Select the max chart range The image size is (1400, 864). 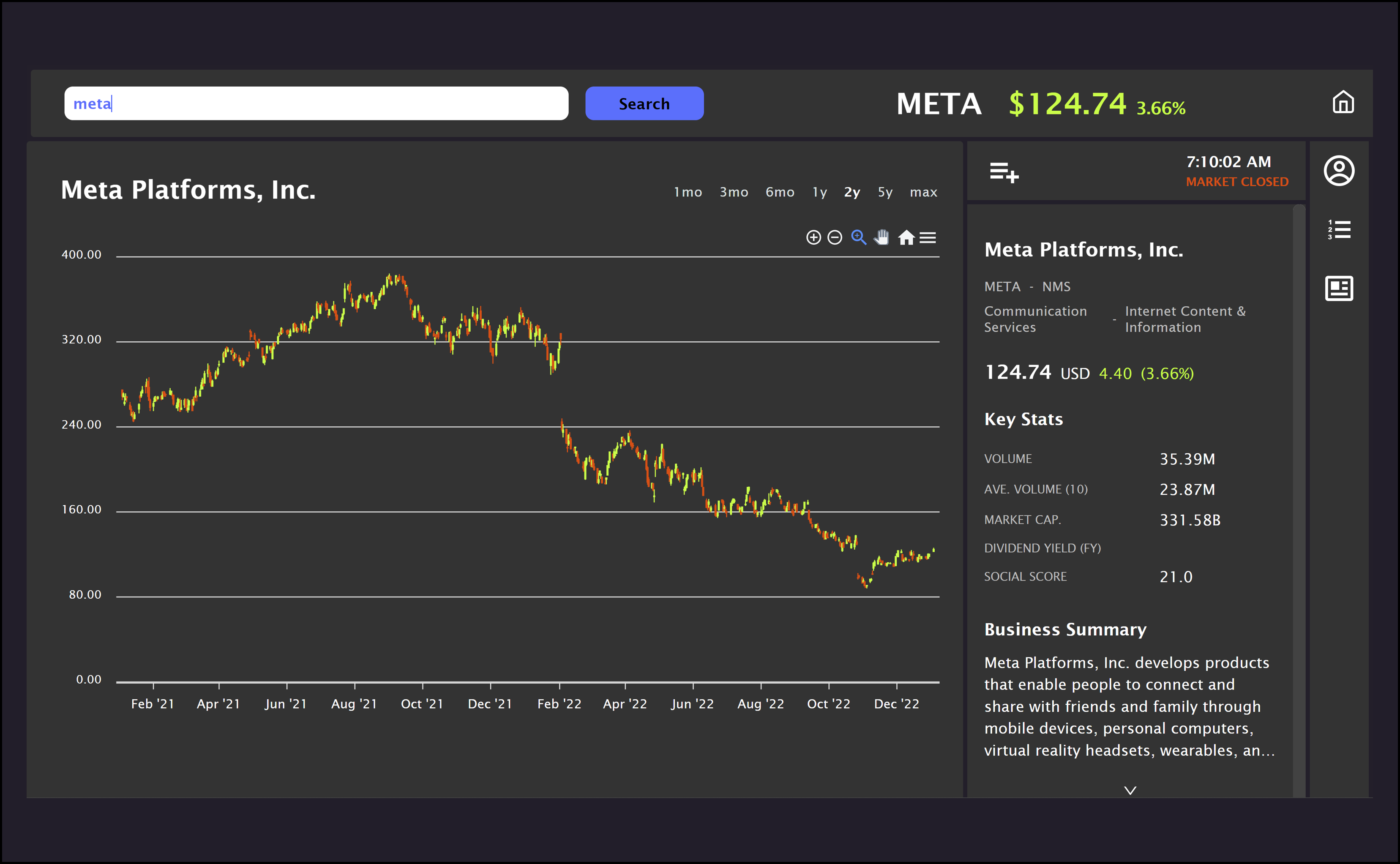pyautogui.click(x=923, y=193)
